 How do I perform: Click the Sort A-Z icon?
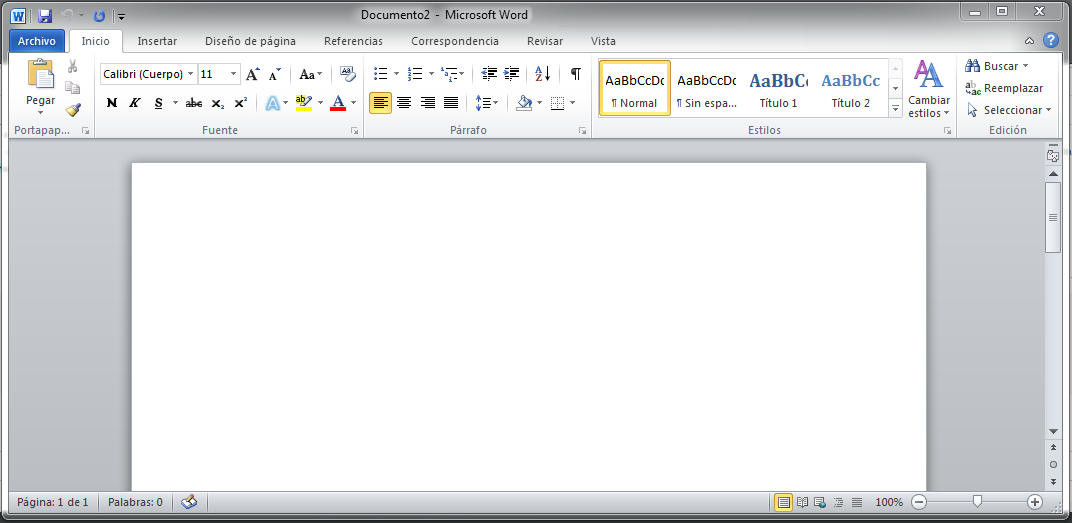coord(542,74)
